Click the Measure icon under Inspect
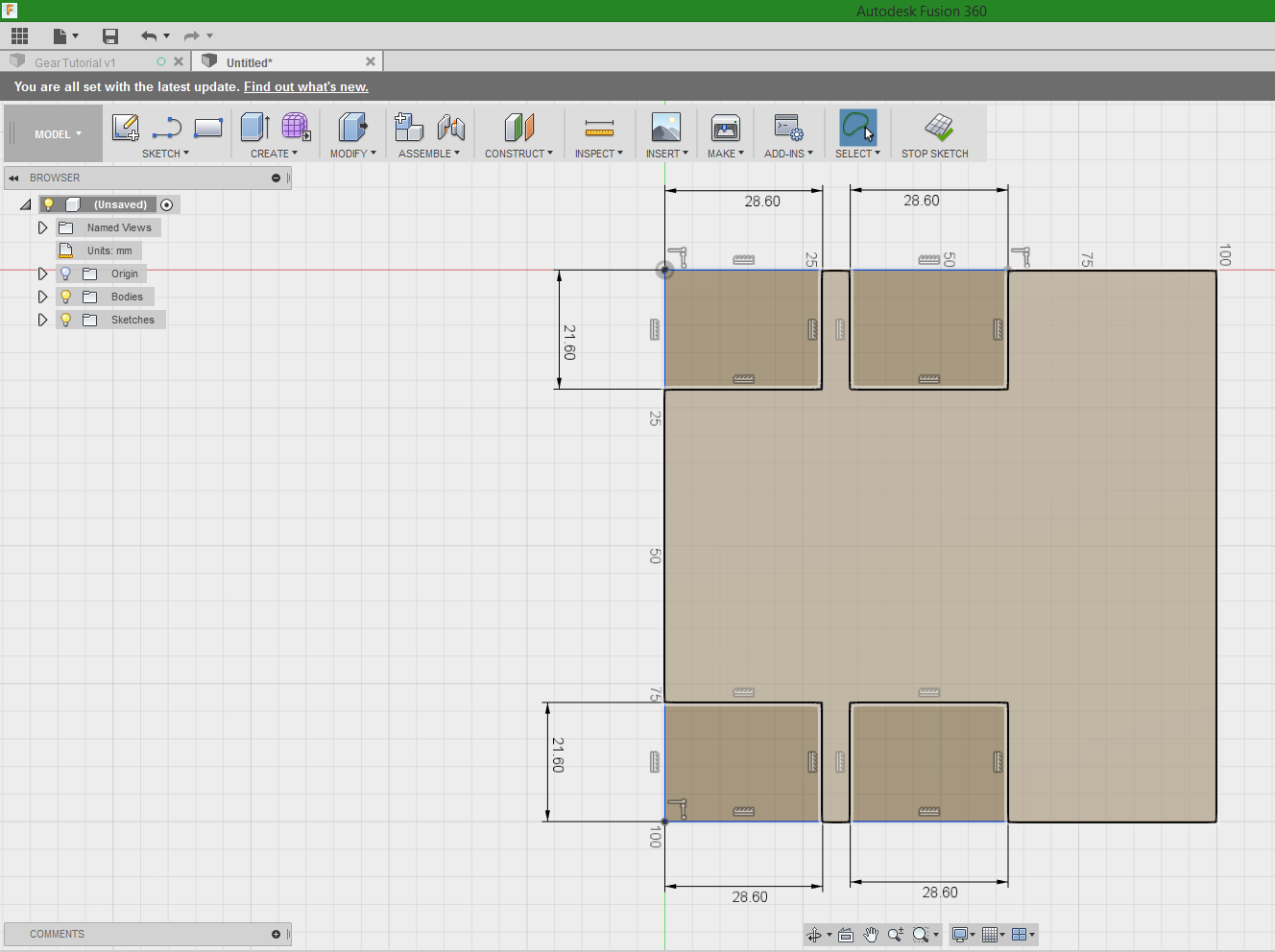 (x=599, y=128)
